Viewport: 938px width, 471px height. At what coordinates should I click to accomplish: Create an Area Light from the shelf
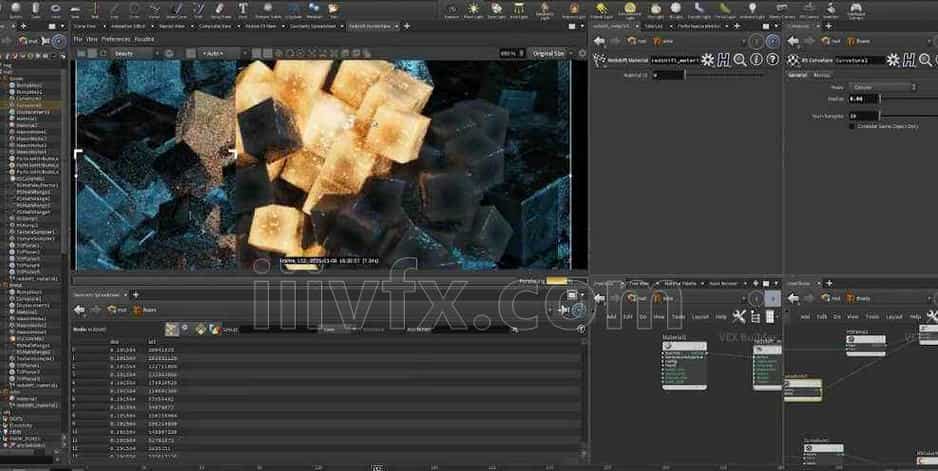[519, 9]
